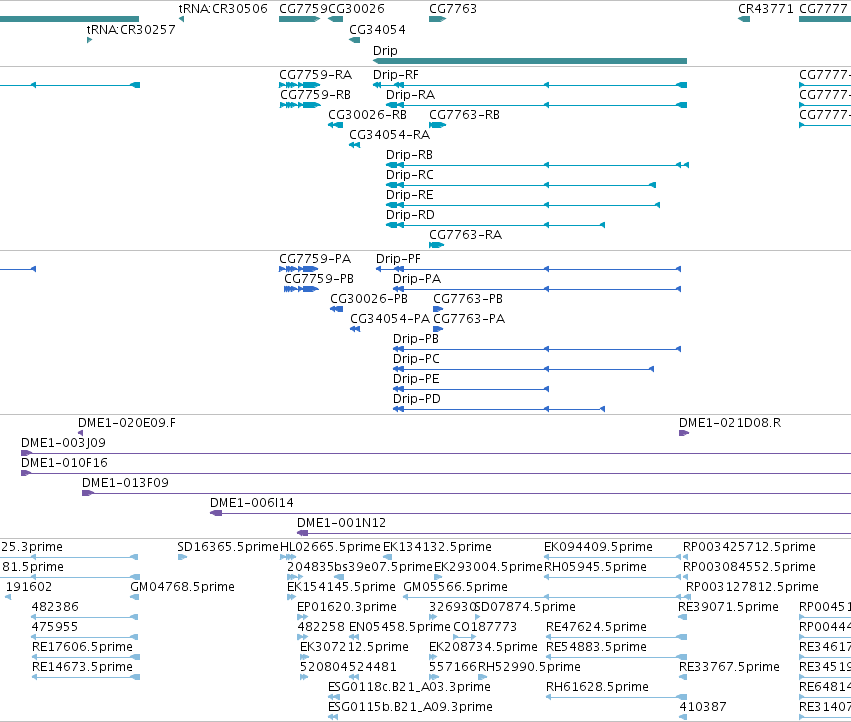Viewport: 851px width, 722px height.
Task: Open the HL02665.5prime EST
Action: [x=288, y=557]
